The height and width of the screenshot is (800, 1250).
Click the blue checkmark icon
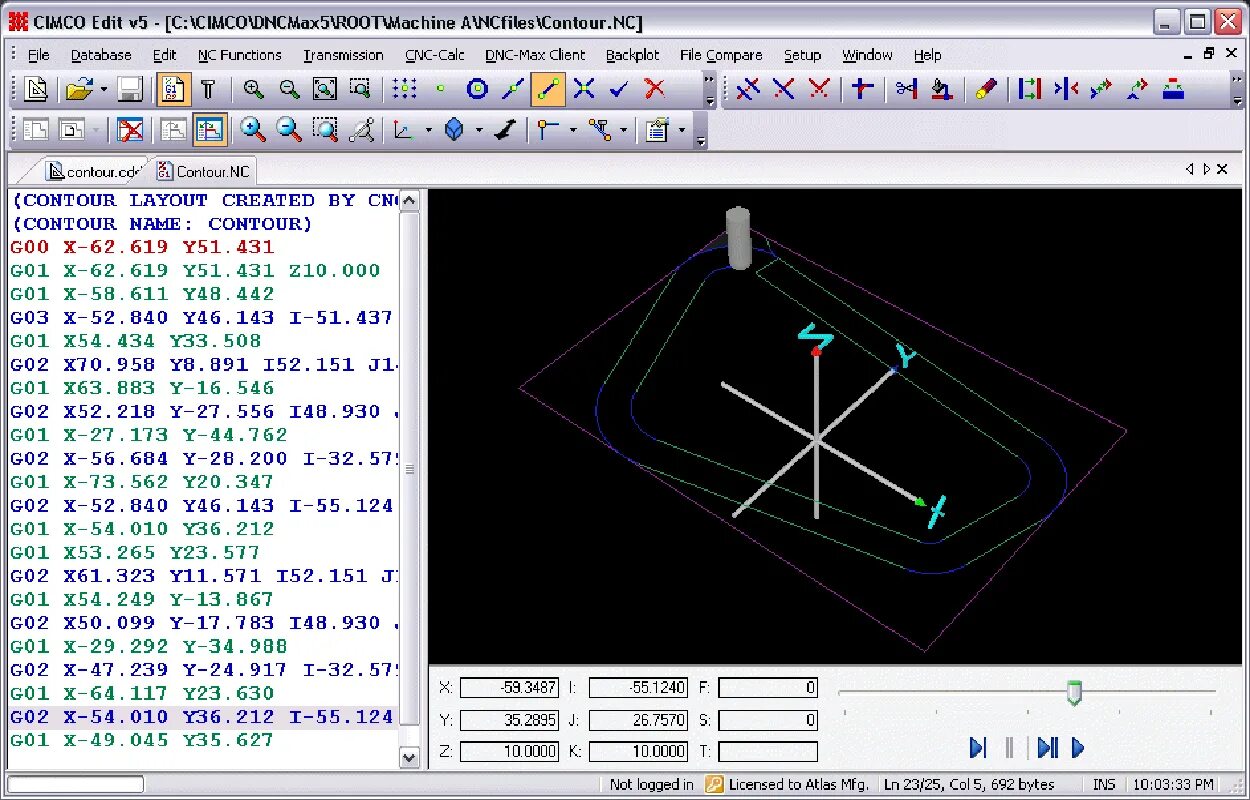pos(619,89)
